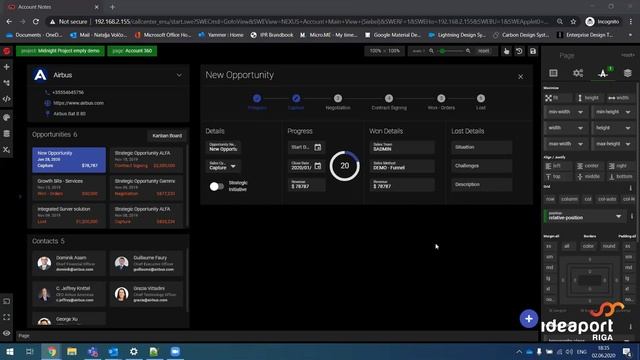Viewport: 640px width, 360px height.
Task: Open the Close Date calendar icon
Action: (x=318, y=166)
